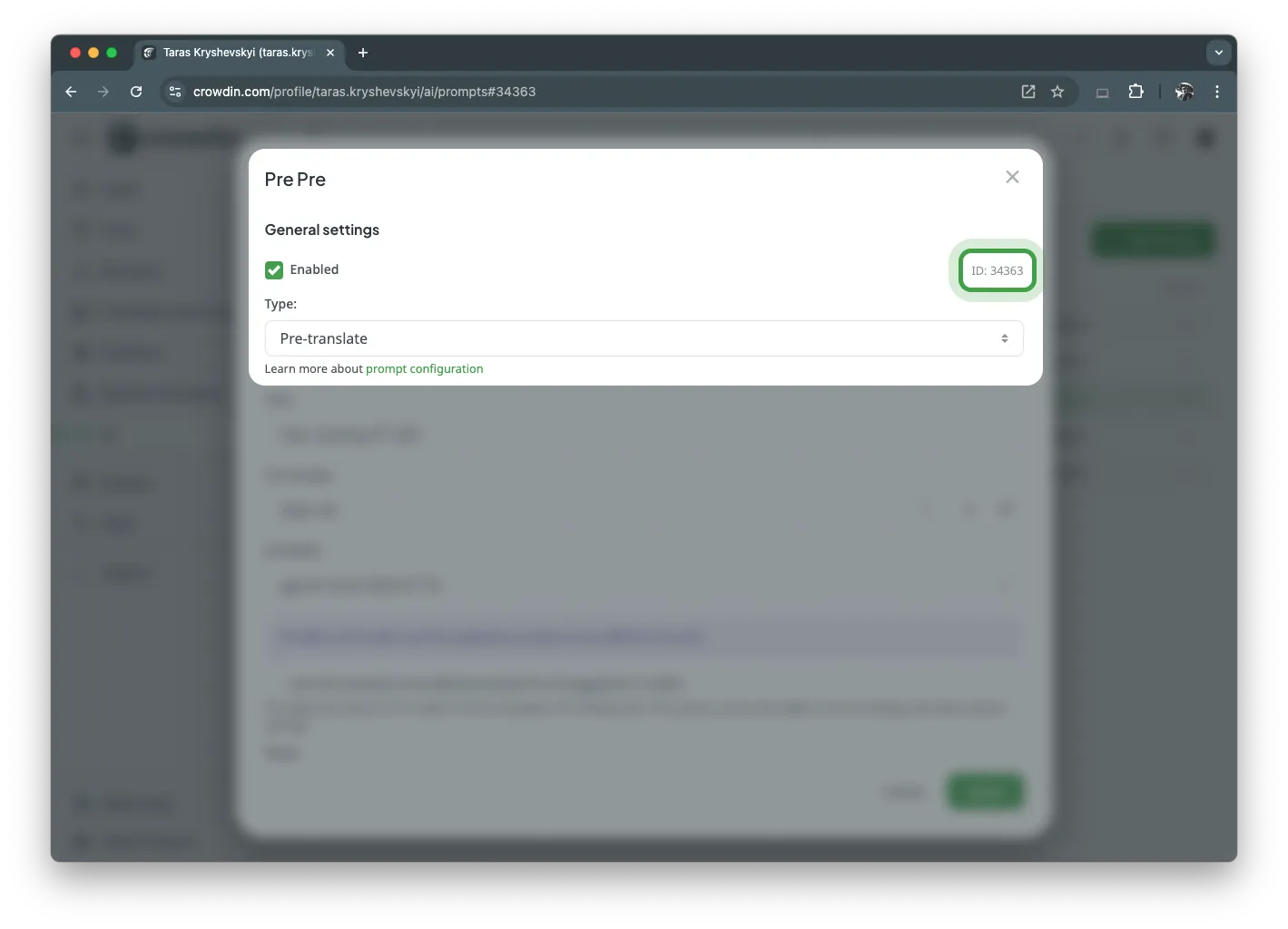Open site information in the address bar
This screenshot has width=1288, height=929.
click(x=174, y=92)
